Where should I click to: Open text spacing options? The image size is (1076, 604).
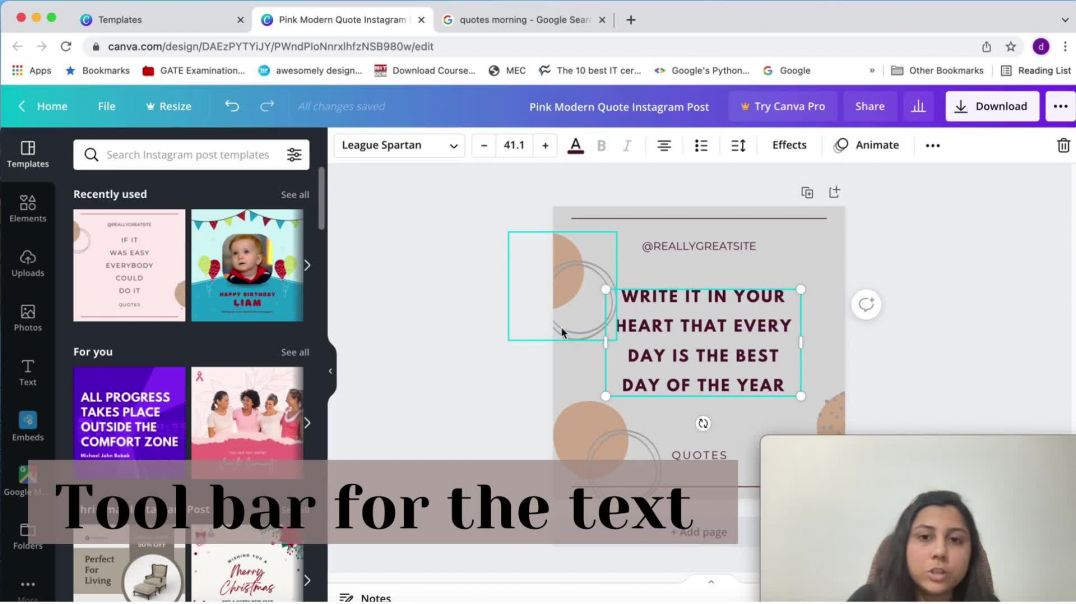pos(738,146)
